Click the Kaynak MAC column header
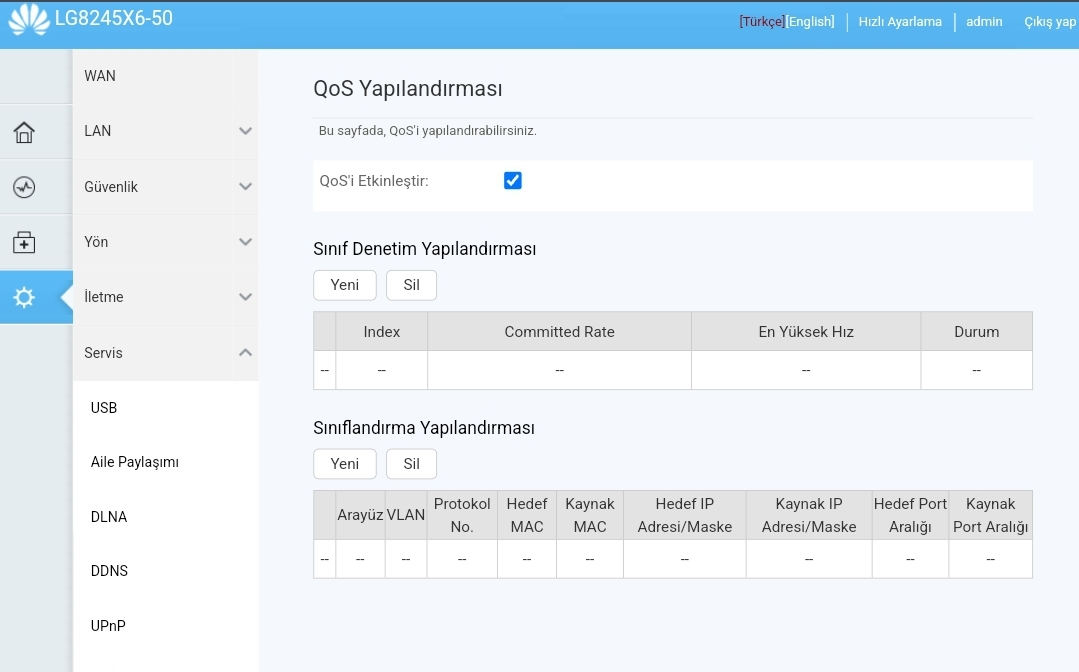The image size is (1079, 672). (x=590, y=514)
